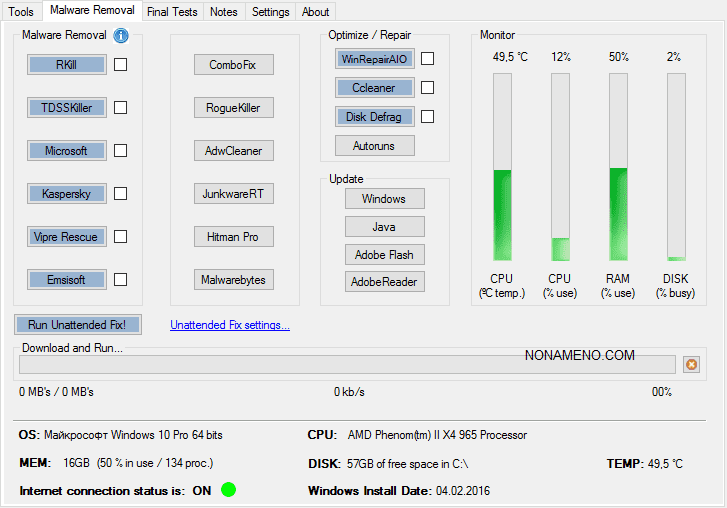Select the Disk Defrag checkbox

click(x=427, y=117)
